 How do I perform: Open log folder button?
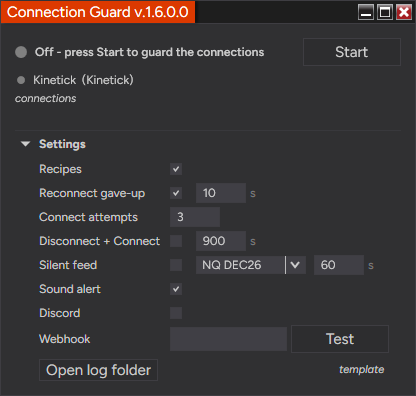point(98,370)
